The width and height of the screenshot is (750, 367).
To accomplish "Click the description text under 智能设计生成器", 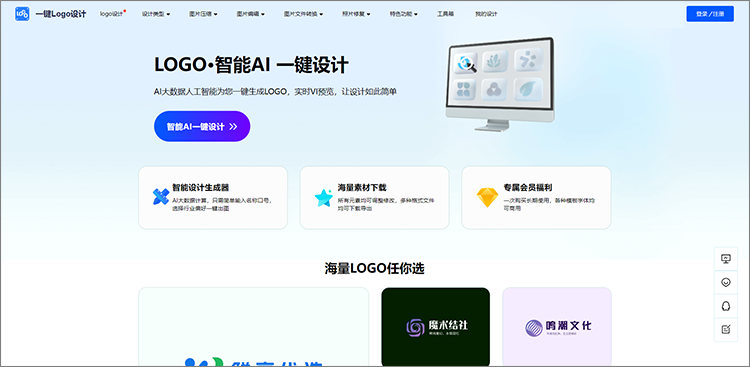I will tap(222, 205).
